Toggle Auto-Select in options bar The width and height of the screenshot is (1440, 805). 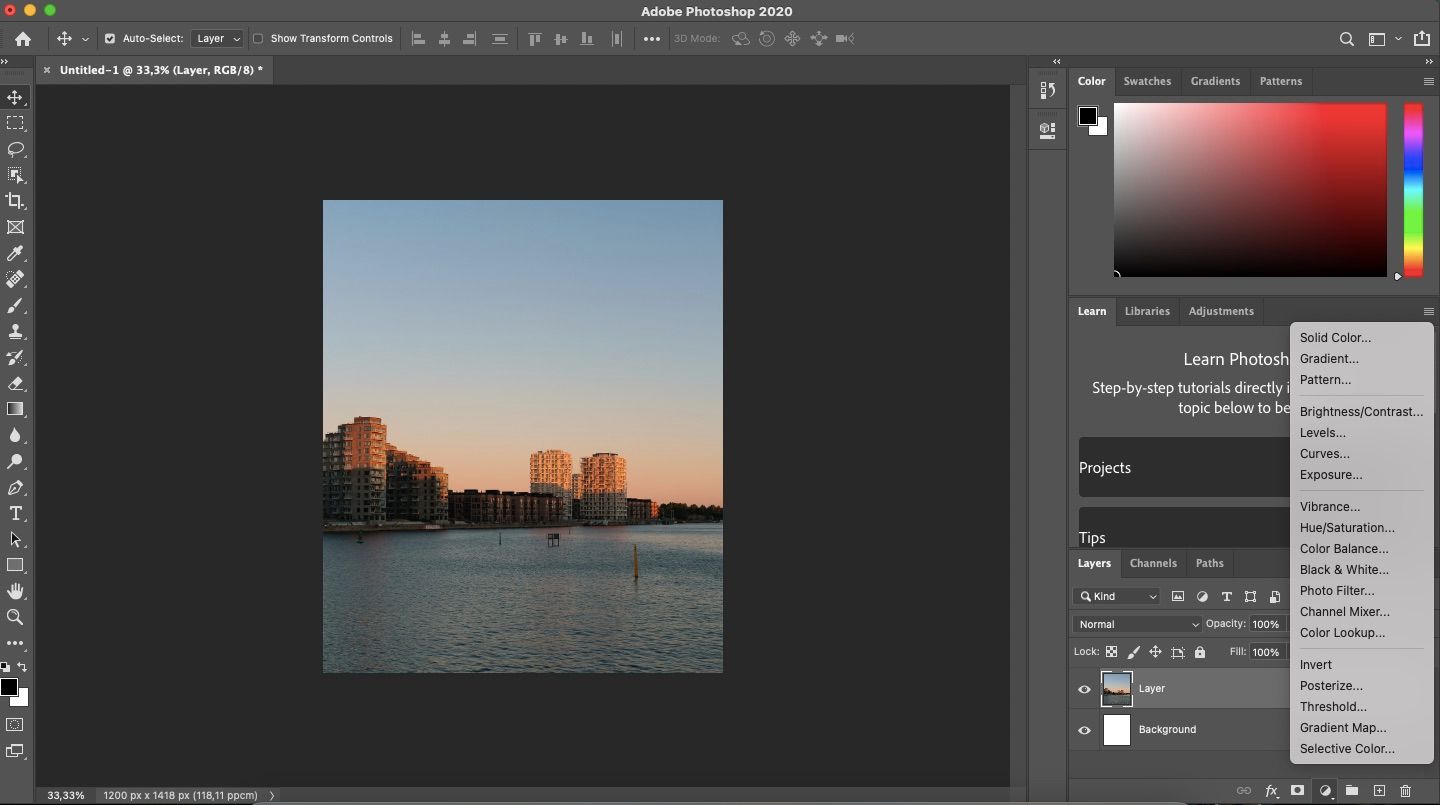coord(112,39)
